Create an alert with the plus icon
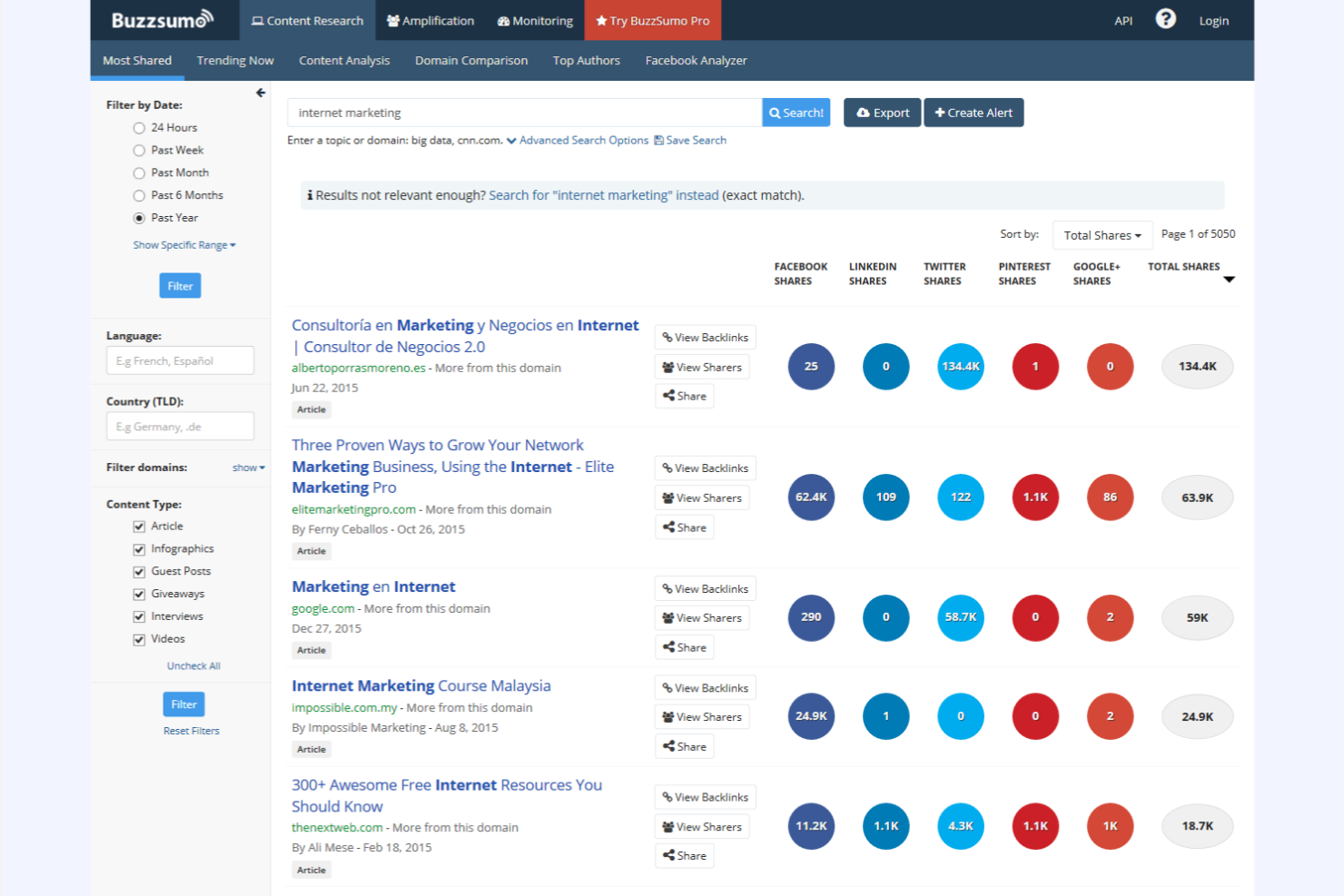 click(x=940, y=112)
